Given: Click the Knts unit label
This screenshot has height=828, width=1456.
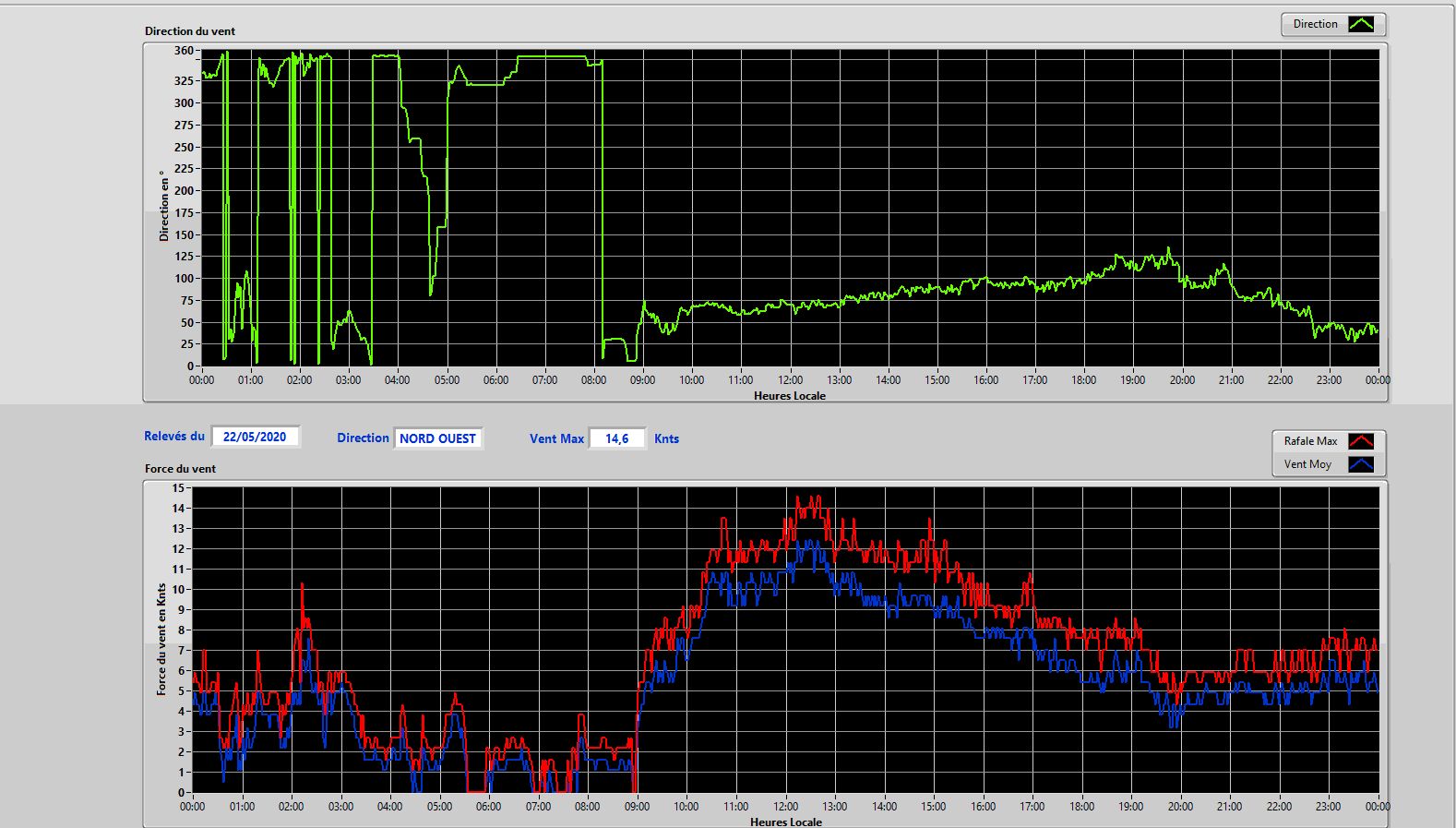Looking at the screenshot, I should tap(666, 438).
